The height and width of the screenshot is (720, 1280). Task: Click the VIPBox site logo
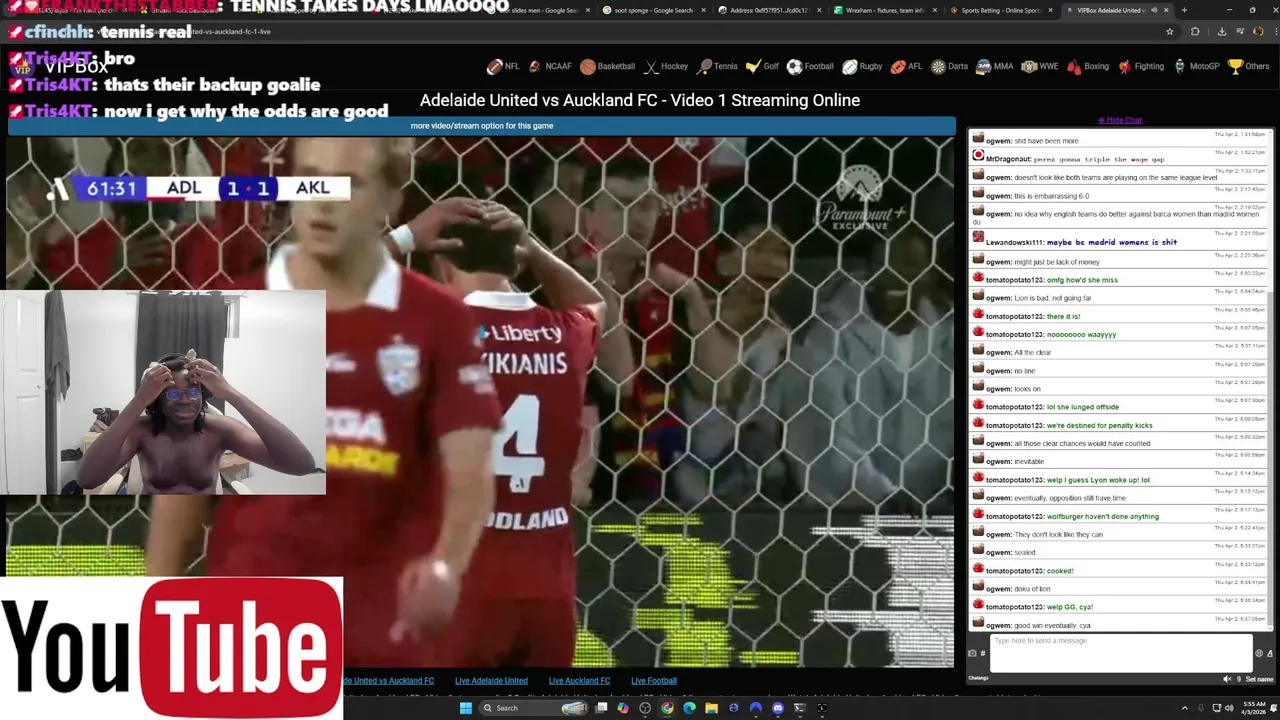pyautogui.click(x=62, y=67)
